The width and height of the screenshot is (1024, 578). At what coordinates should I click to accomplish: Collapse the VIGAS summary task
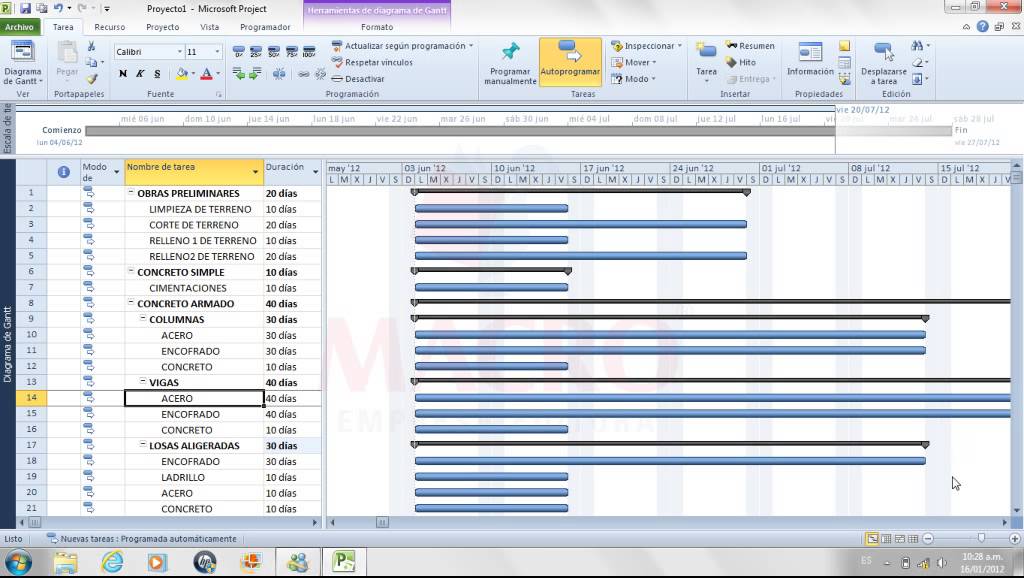click(142, 381)
